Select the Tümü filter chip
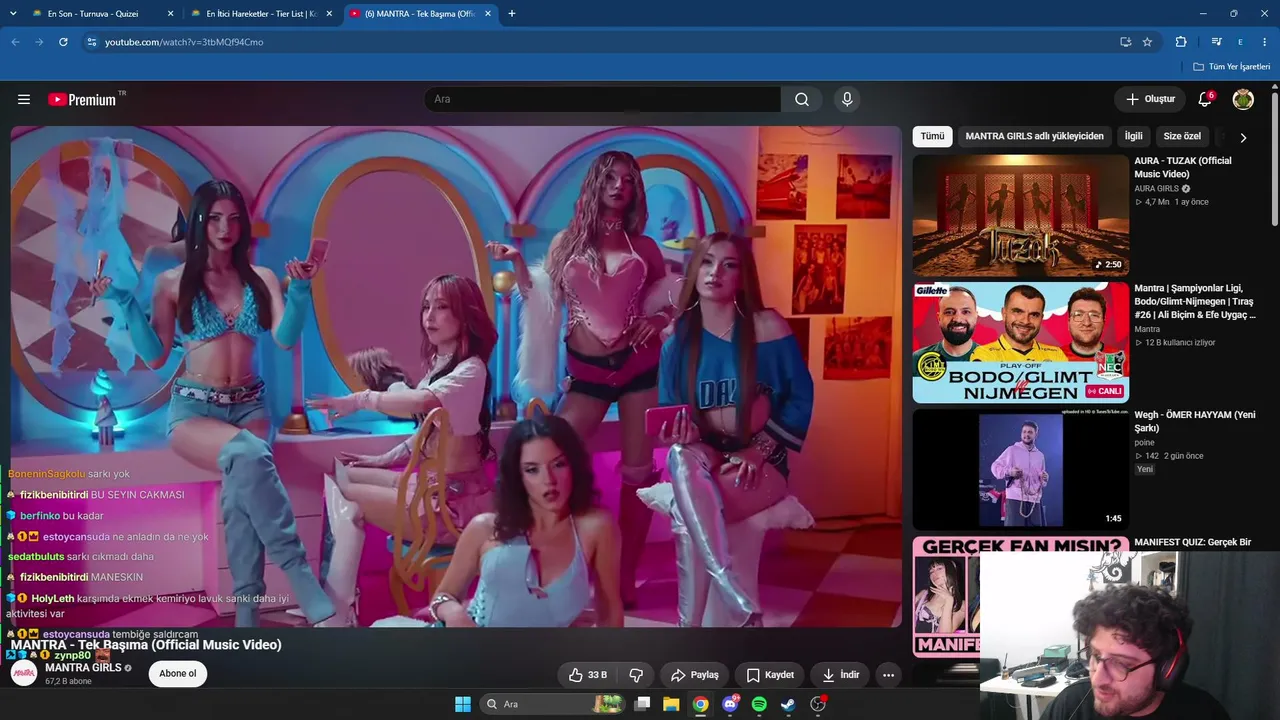This screenshot has width=1280, height=720. (x=932, y=136)
